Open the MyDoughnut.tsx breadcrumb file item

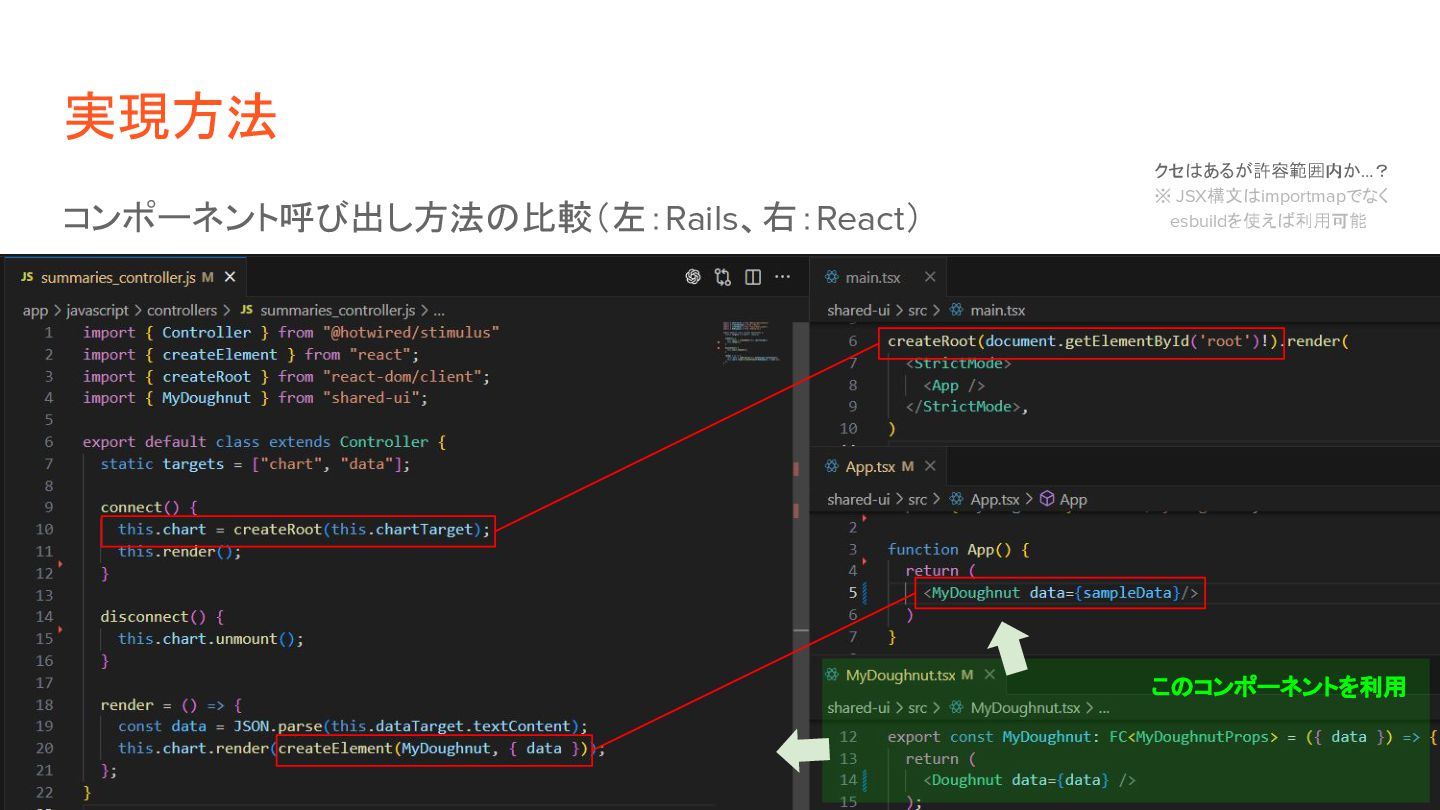1025,707
